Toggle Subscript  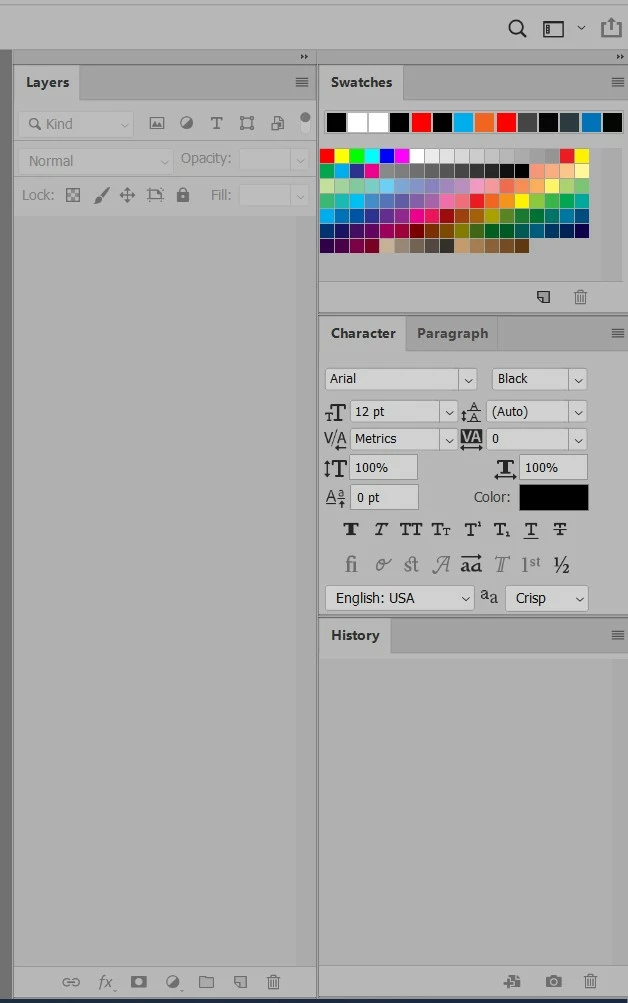(x=502, y=529)
